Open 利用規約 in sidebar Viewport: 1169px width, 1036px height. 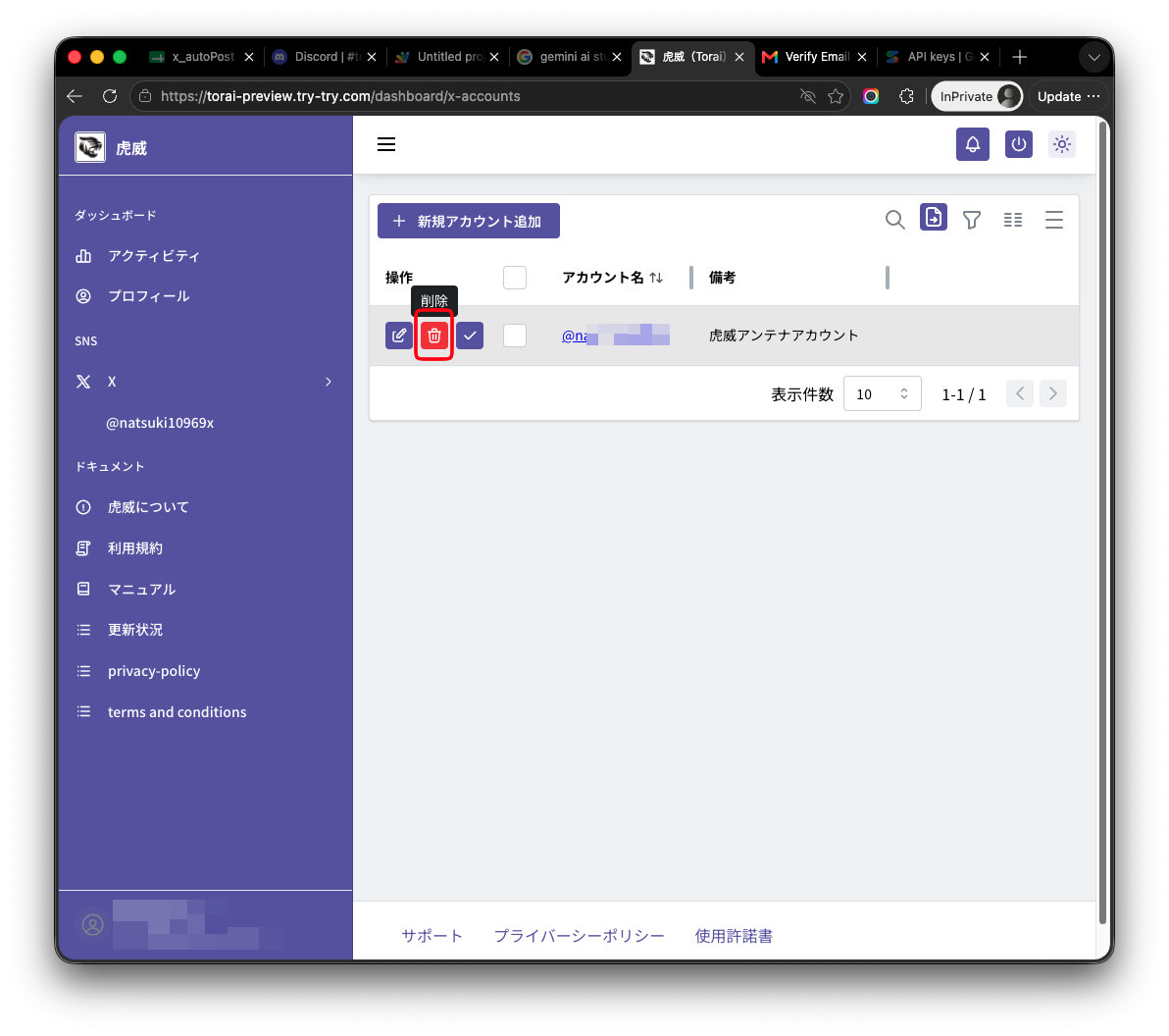(x=134, y=548)
